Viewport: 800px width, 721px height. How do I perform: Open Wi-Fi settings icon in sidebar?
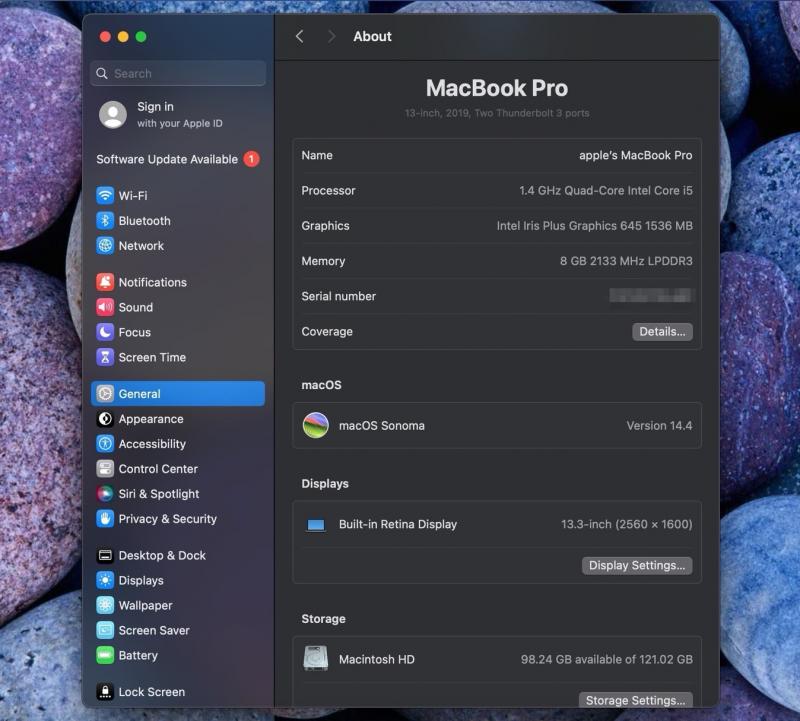[x=105, y=195]
